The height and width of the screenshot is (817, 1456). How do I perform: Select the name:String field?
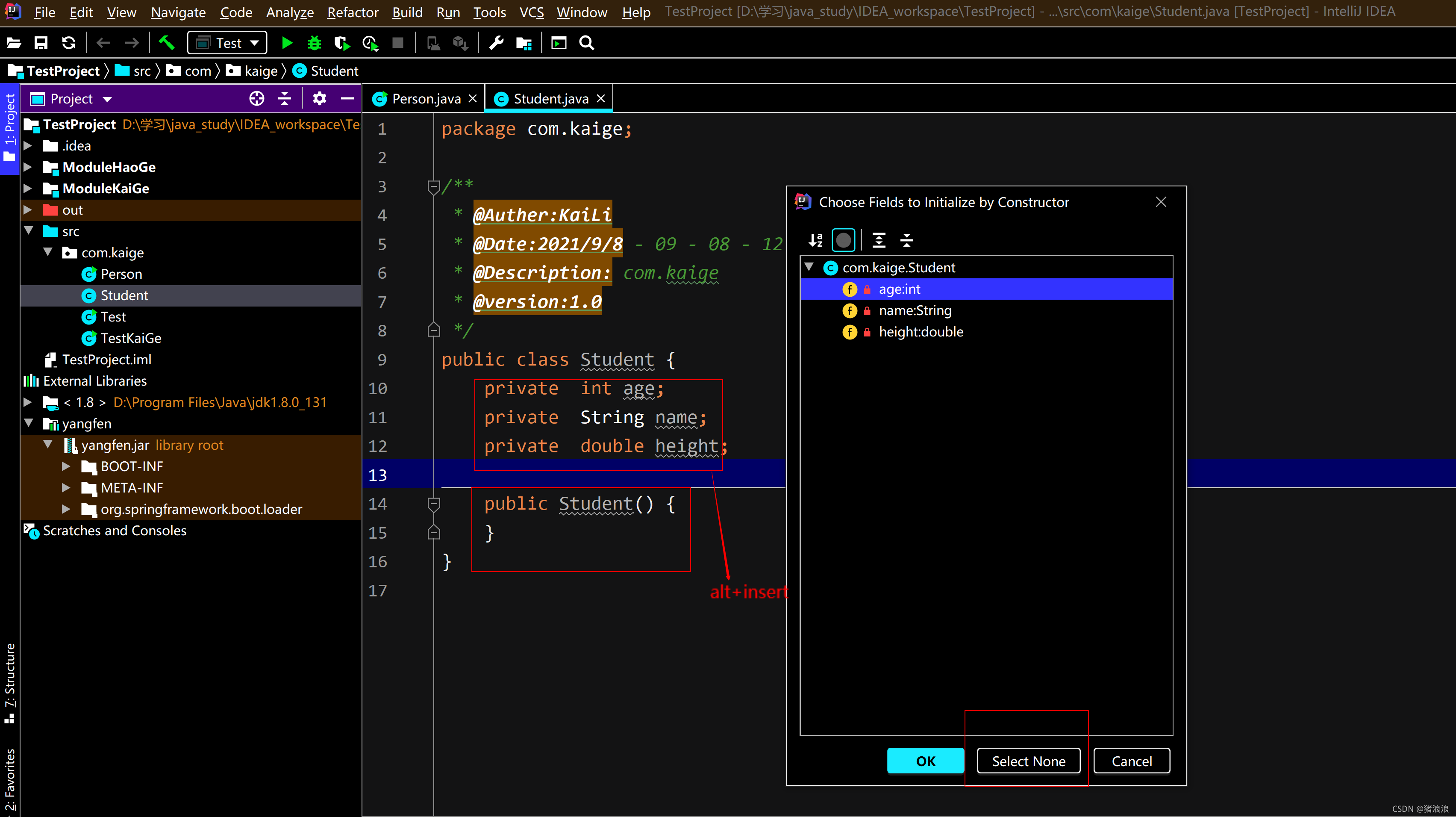[x=986, y=310]
